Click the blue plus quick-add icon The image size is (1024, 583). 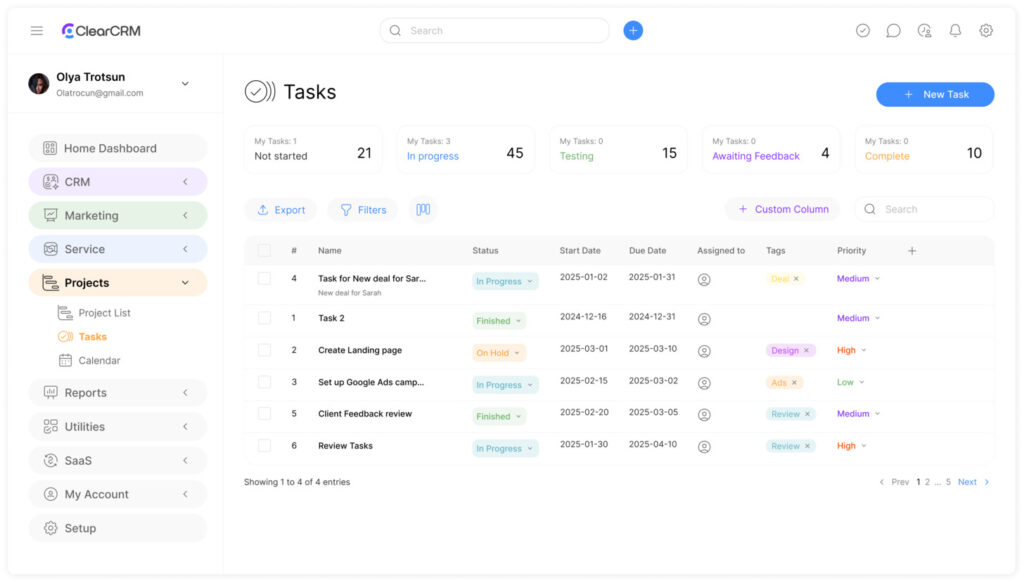click(633, 31)
